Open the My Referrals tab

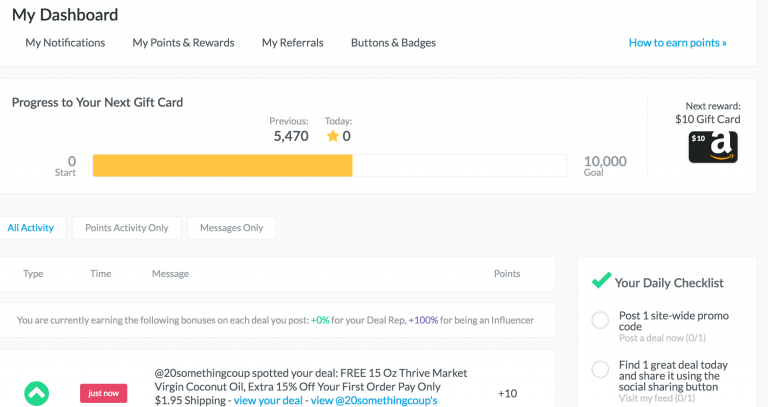click(x=292, y=43)
